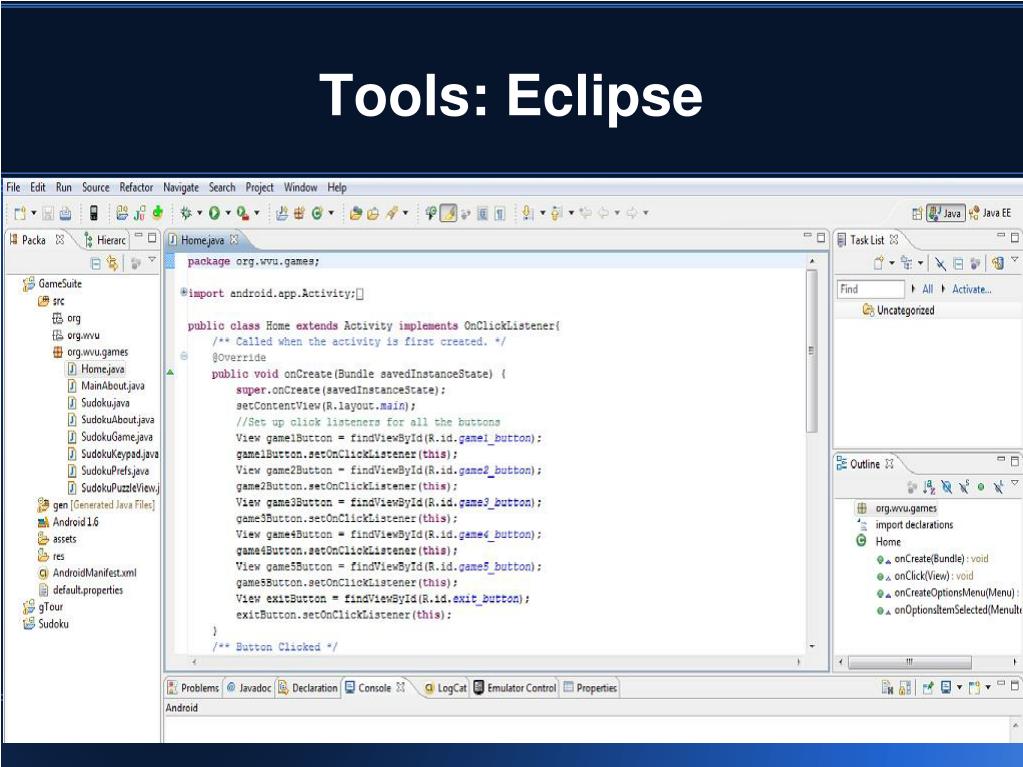This screenshot has height=767, width=1023.
Task: Select SudokuGame.java in the package tree
Action: [110, 437]
